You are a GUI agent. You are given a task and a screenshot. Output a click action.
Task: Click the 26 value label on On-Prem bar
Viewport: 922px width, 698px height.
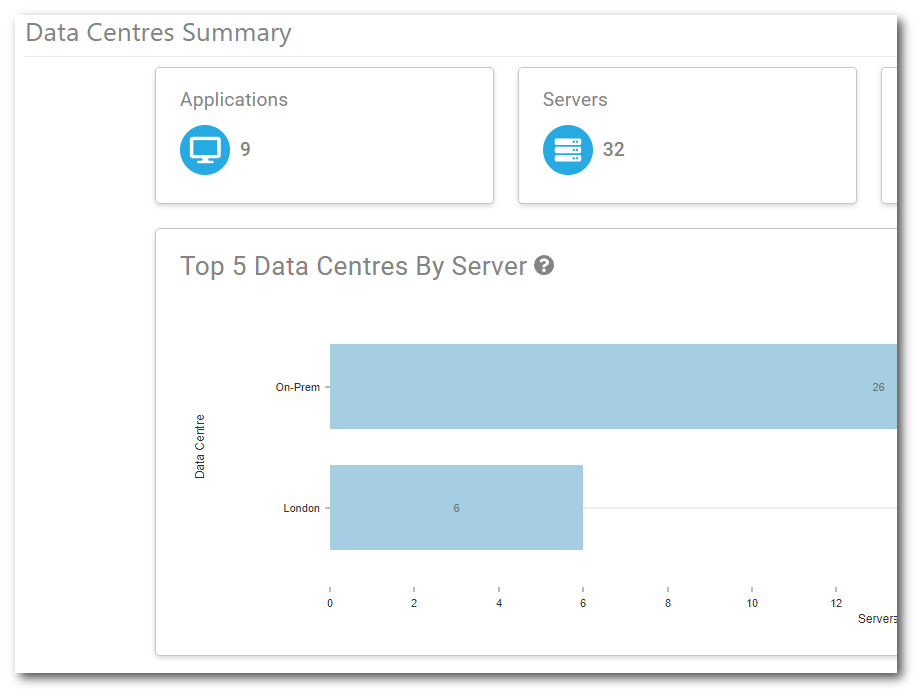(878, 387)
